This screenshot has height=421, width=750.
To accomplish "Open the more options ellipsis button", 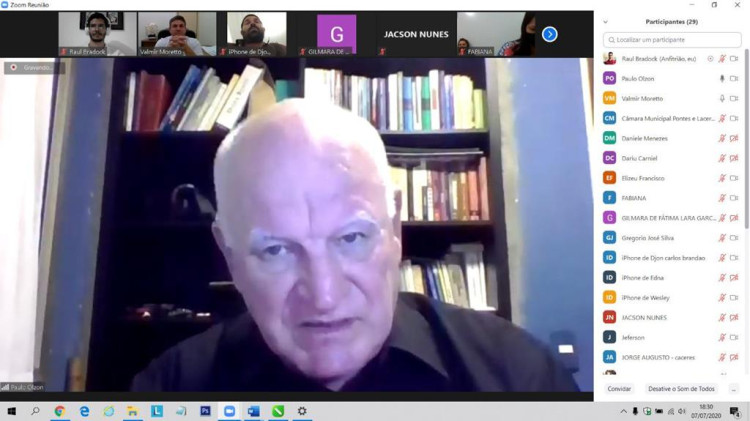I will point(734,389).
